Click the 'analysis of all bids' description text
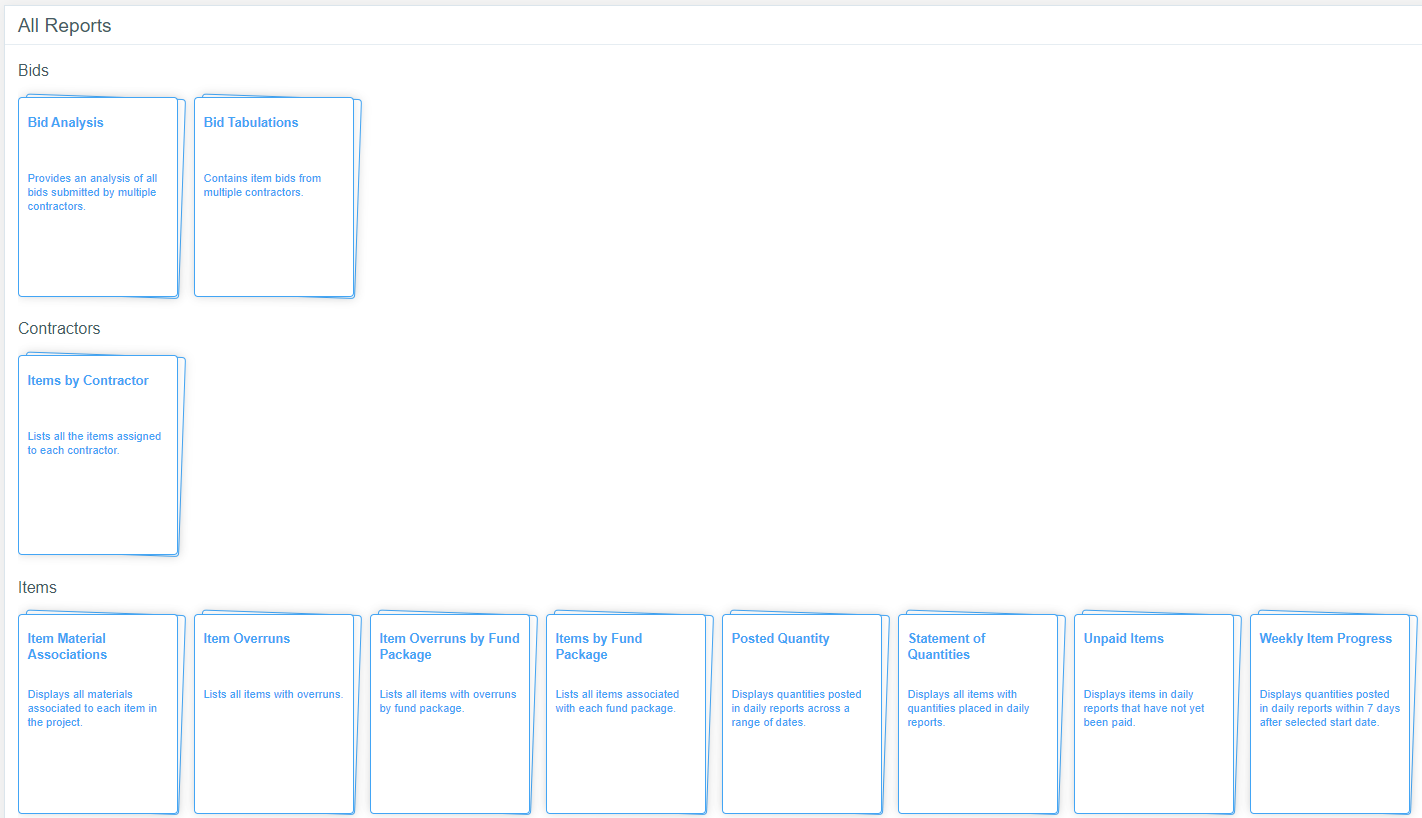This screenshot has height=818, width=1422. pos(92,193)
